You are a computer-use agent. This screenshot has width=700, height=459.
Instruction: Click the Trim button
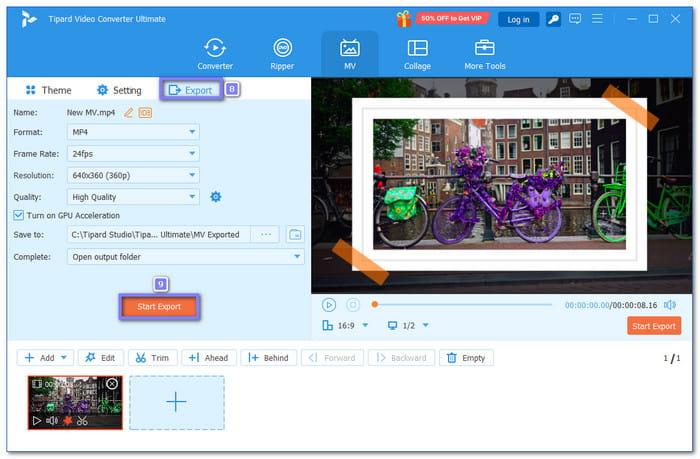coord(153,358)
